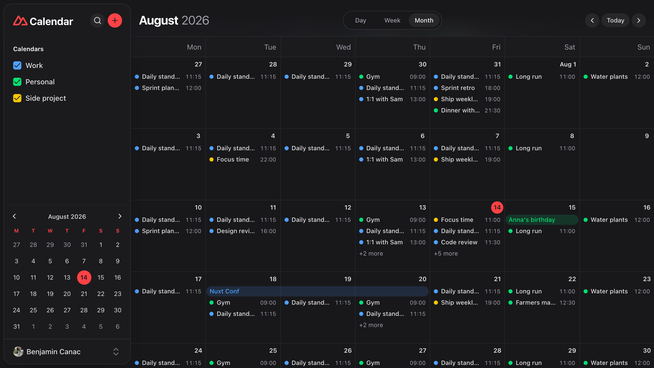The height and width of the screenshot is (368, 654).
Task: Switch to Week view
Action: 392,20
